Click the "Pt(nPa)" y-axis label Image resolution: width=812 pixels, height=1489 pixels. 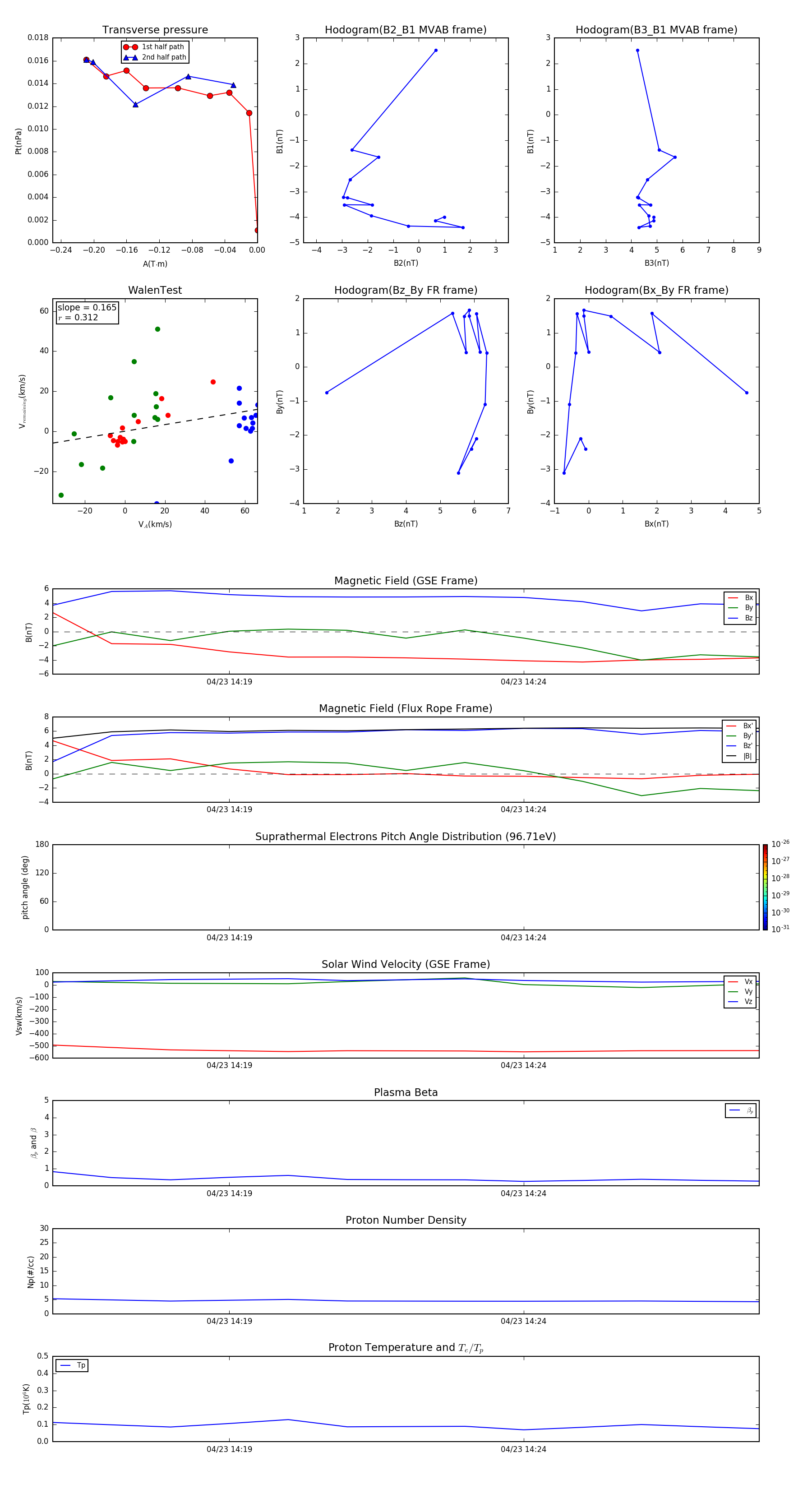point(18,141)
